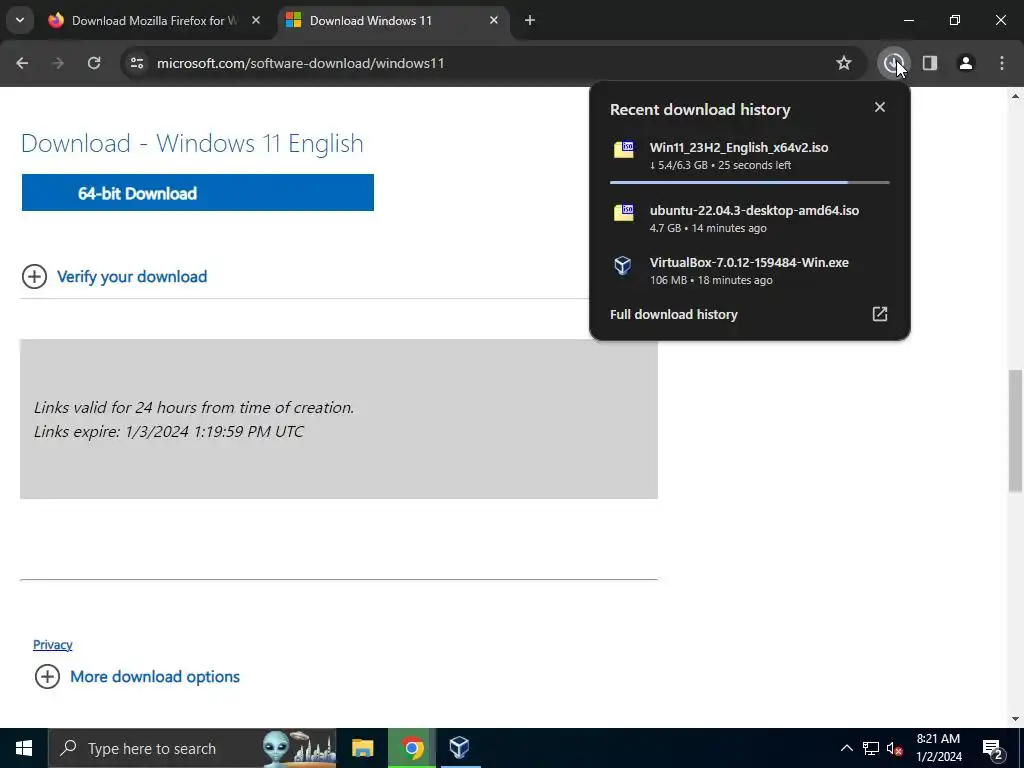Expand Verify your download plus icon
The height and width of the screenshot is (768, 1024).
35,277
